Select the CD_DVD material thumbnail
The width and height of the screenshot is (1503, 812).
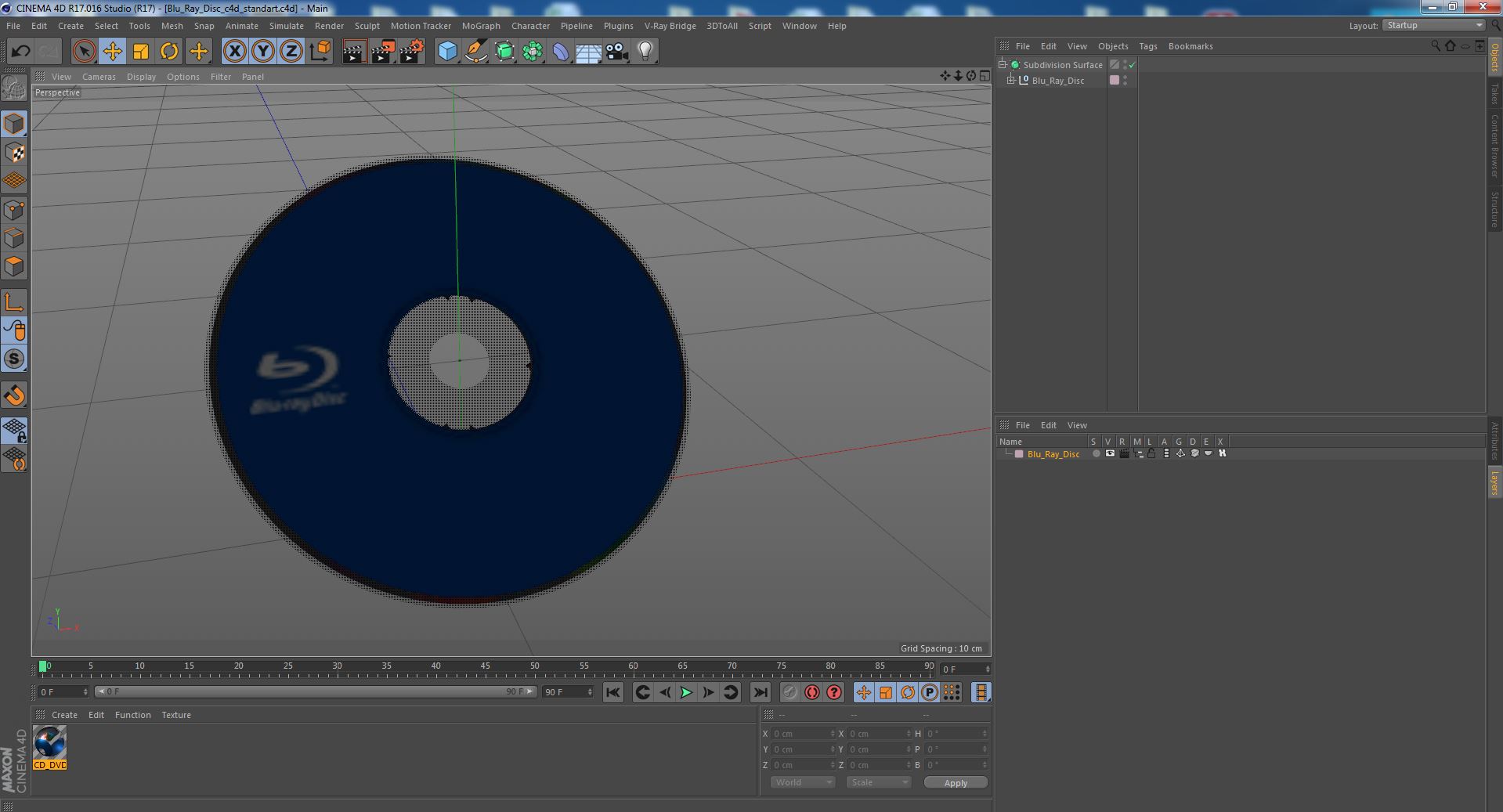click(50, 747)
